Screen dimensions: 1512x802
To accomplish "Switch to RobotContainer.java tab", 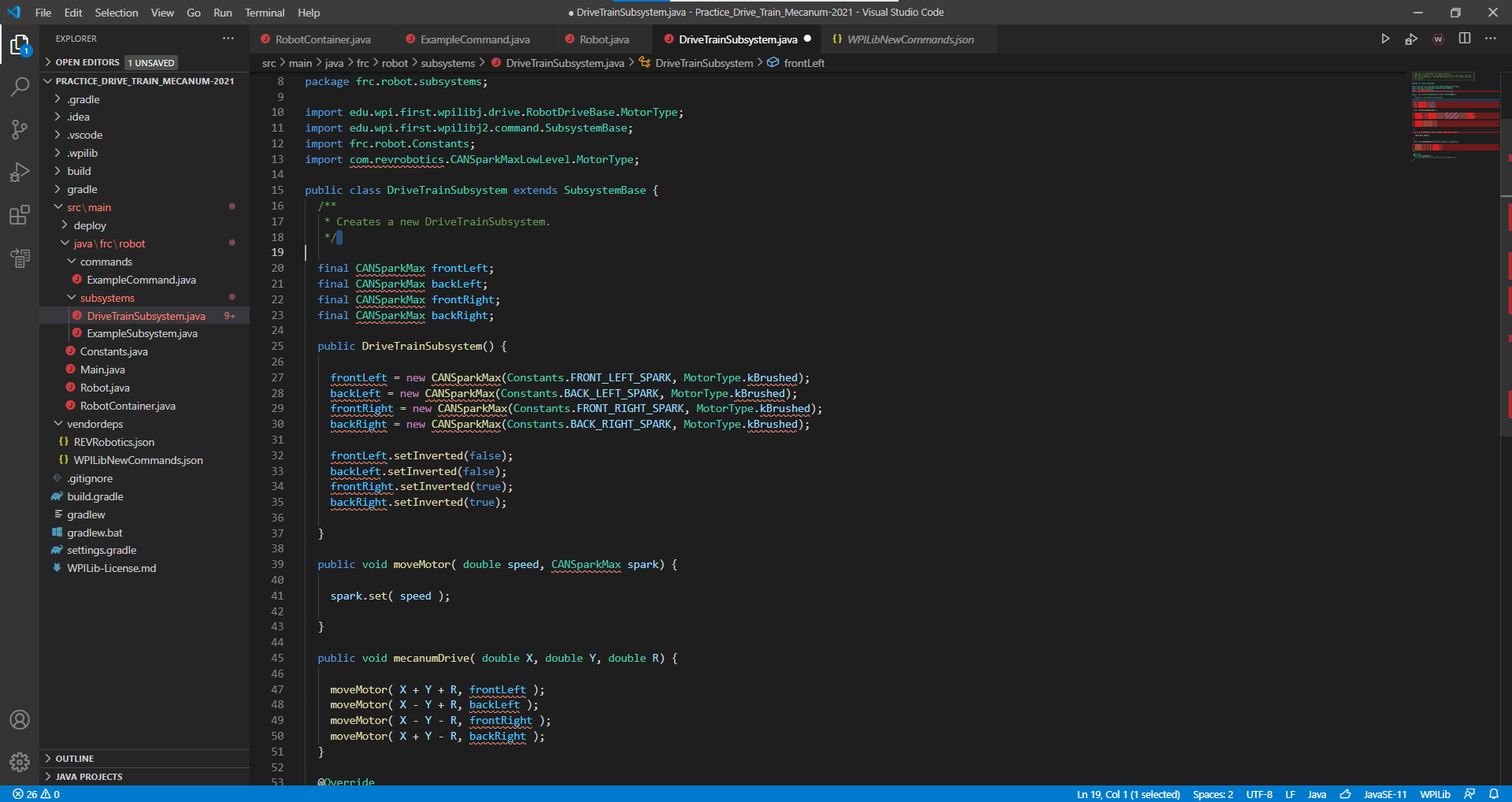I will [322, 39].
